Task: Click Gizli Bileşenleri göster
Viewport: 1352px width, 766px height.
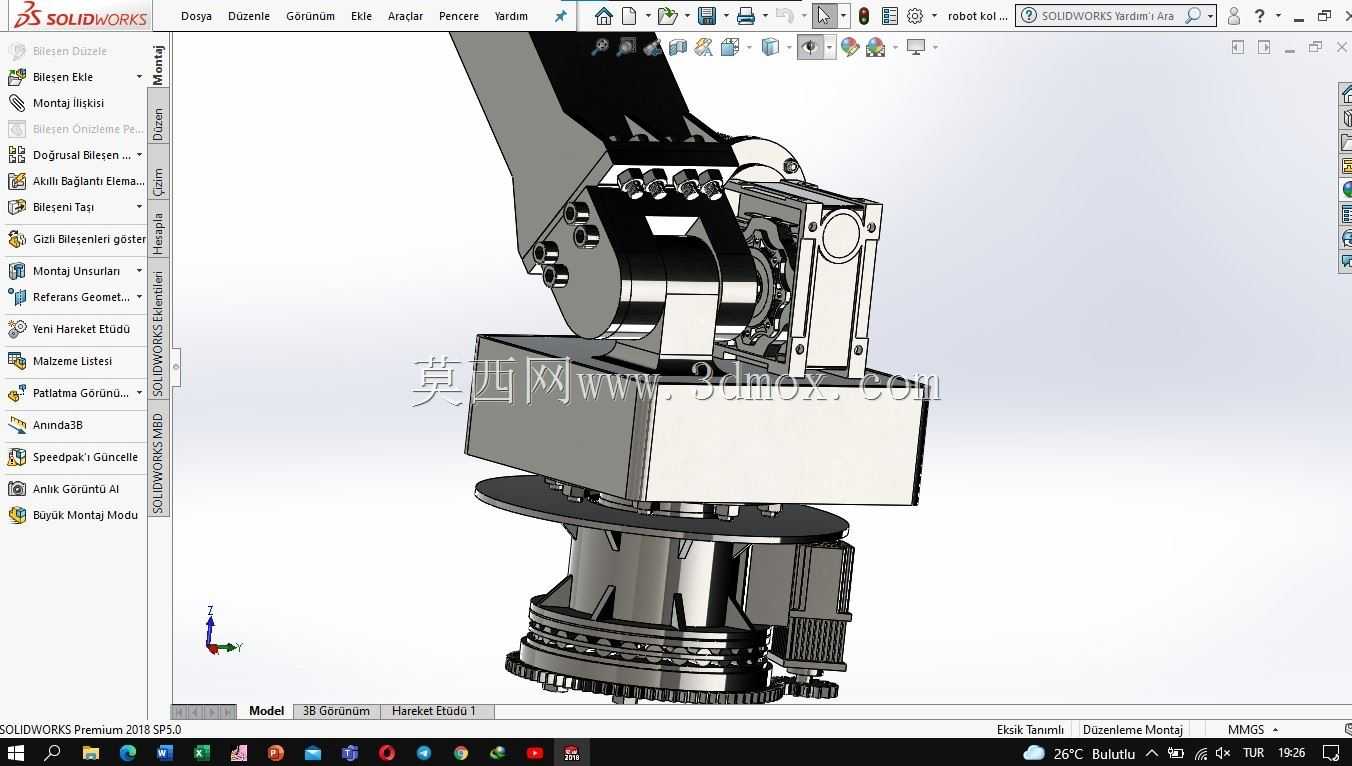Action: coord(89,239)
